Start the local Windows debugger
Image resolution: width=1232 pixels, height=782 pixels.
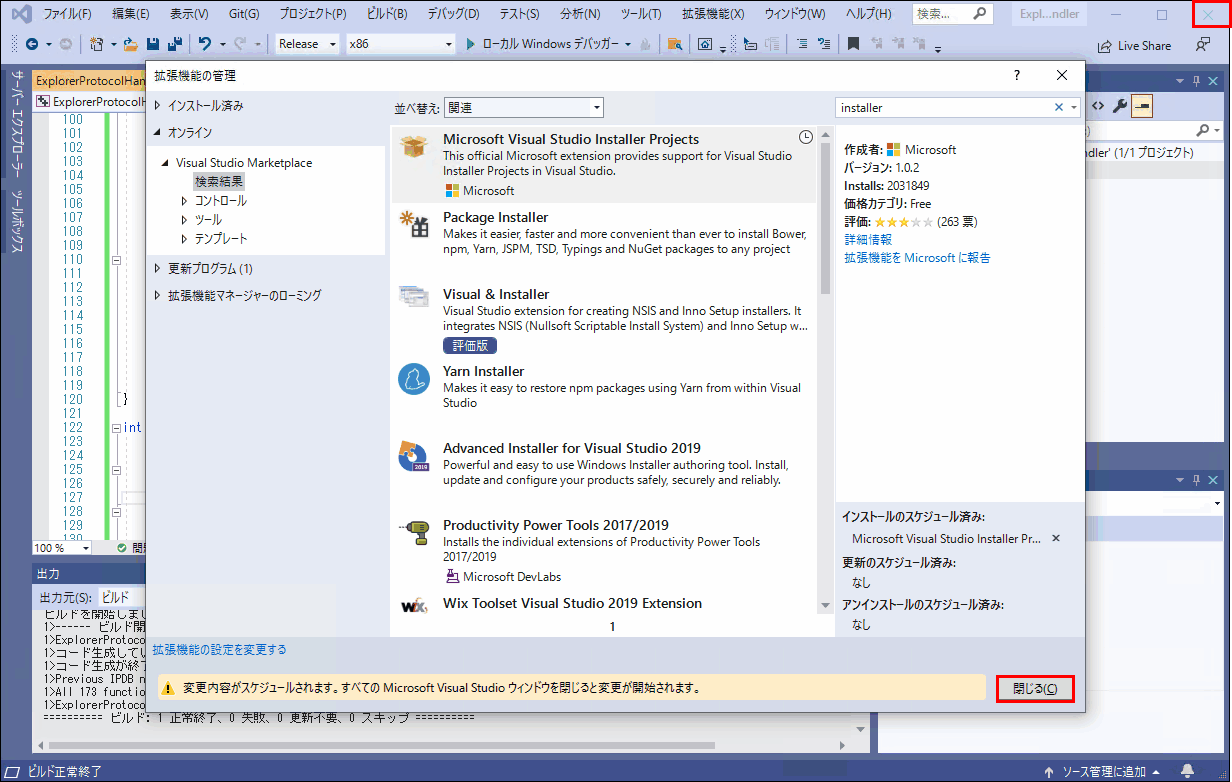click(541, 44)
